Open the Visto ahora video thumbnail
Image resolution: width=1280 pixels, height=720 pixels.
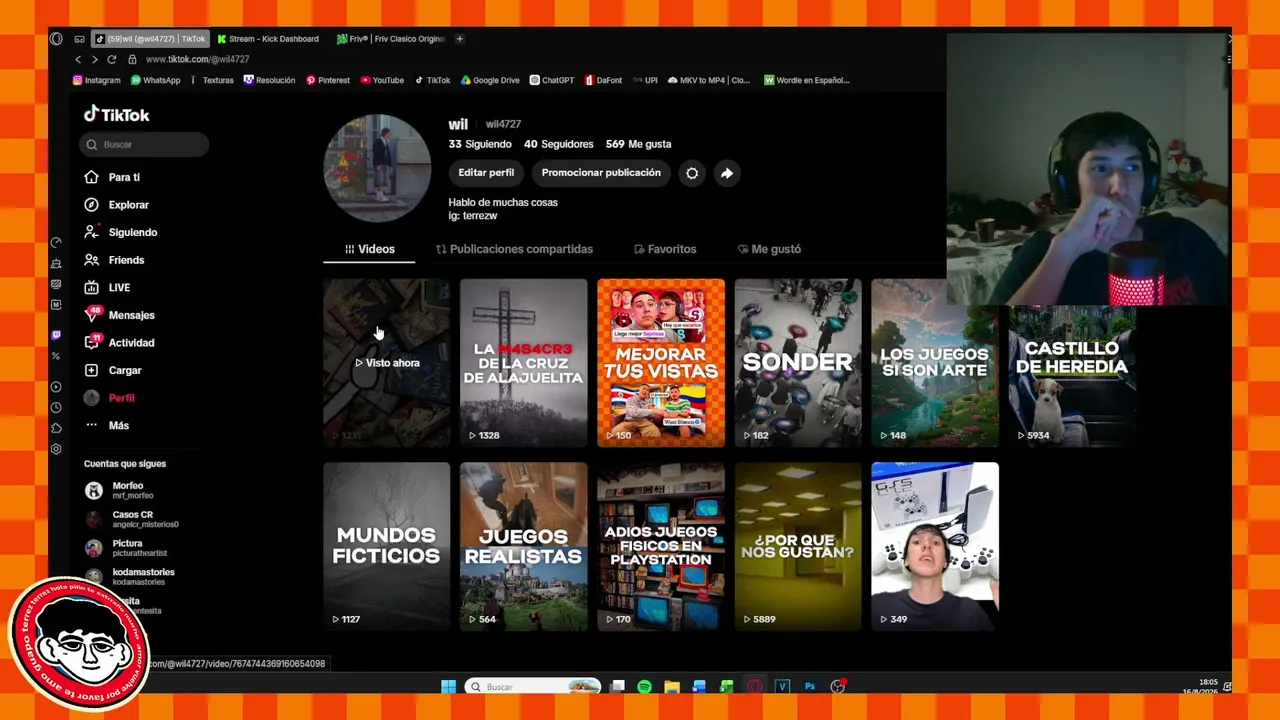tap(386, 362)
